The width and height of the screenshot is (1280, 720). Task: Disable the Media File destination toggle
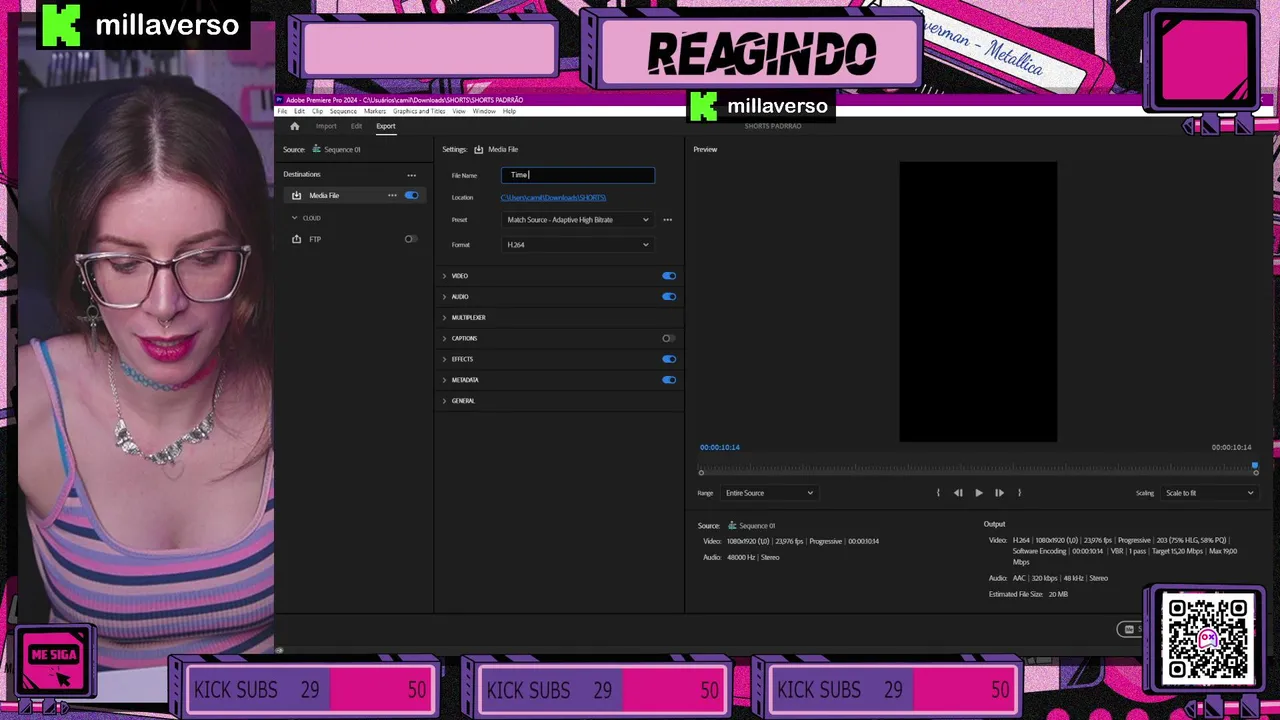(411, 196)
